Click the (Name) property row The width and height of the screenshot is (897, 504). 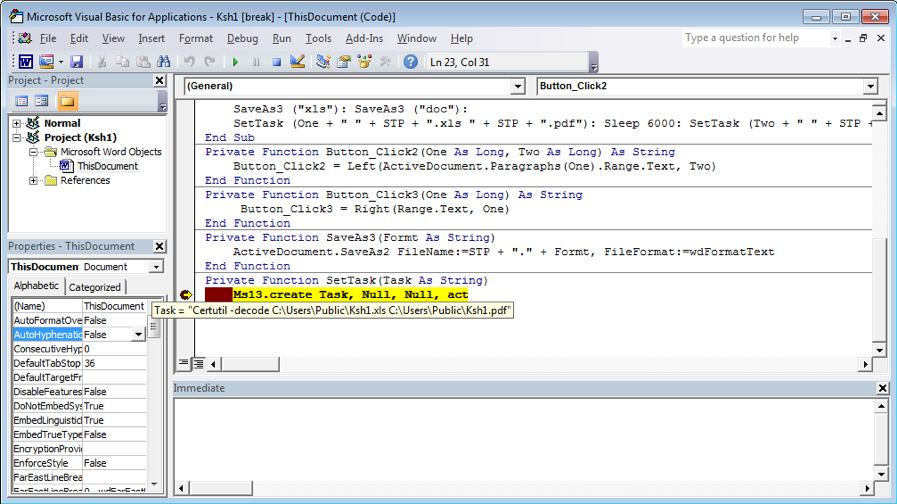(80, 307)
